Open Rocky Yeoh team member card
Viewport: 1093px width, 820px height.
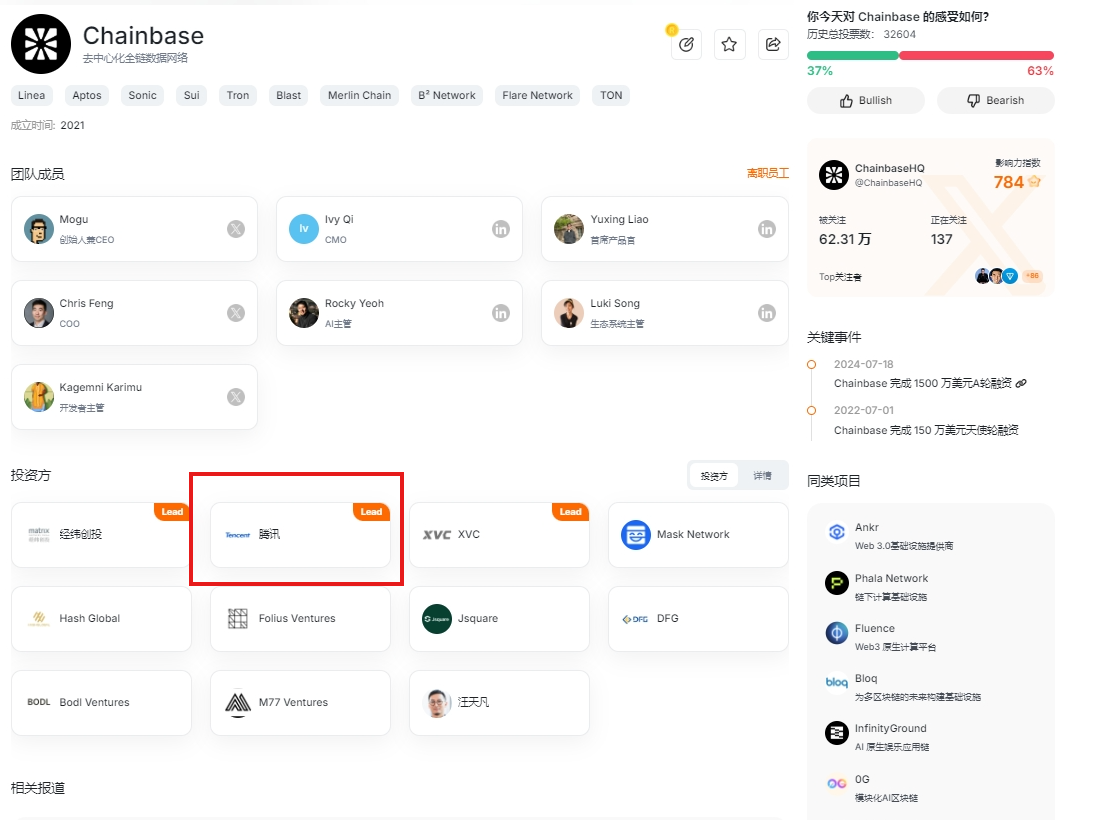pyautogui.click(x=399, y=313)
